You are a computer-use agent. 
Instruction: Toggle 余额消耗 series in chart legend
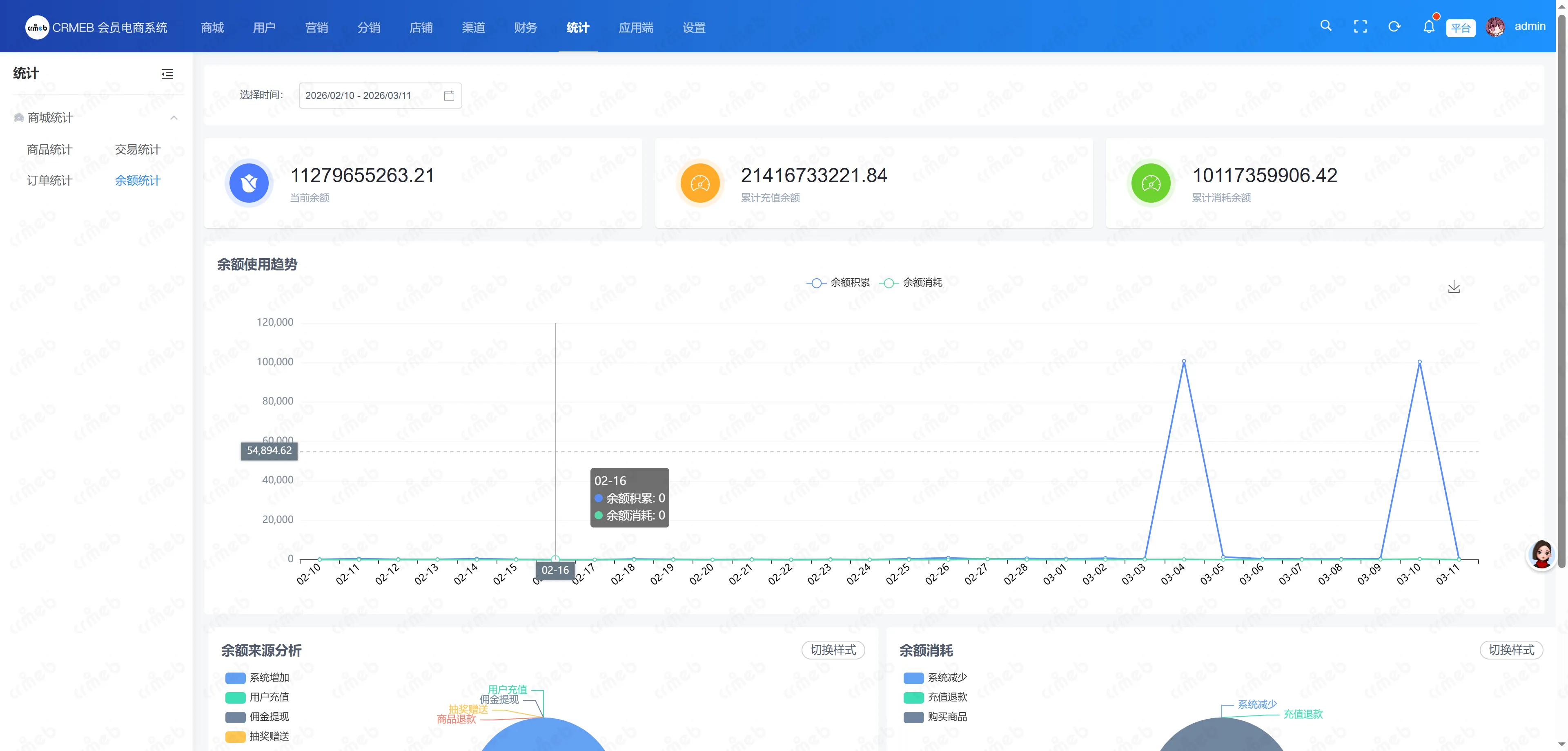pos(911,283)
